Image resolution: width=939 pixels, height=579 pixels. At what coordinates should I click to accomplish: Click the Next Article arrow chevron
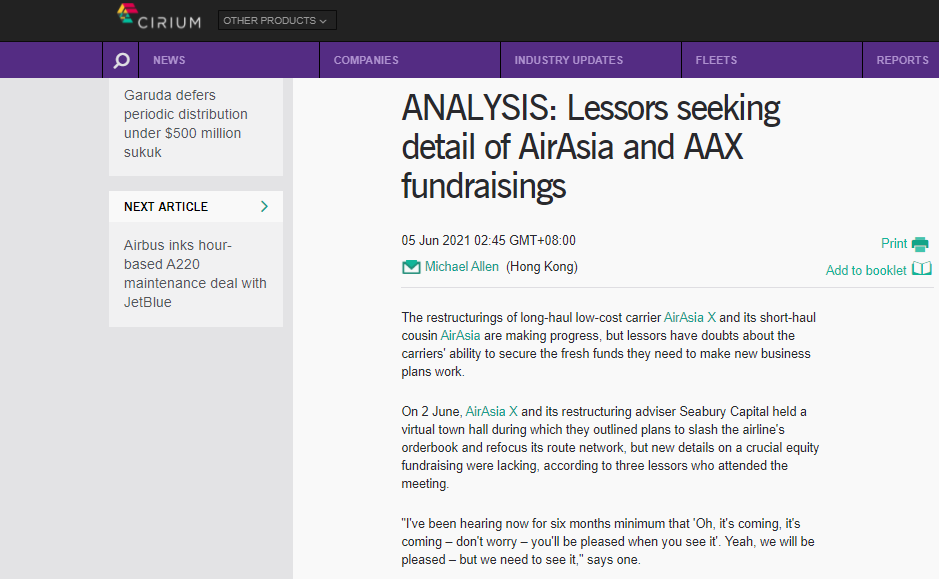pos(265,207)
